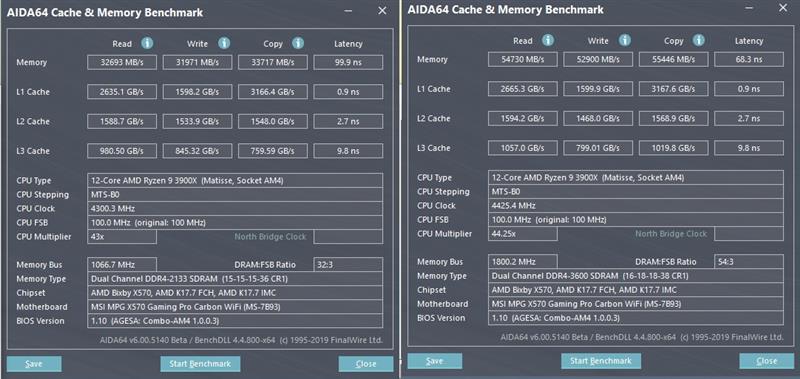
Task: Select L2 Cache Read 1594.2 GB/s
Action: click(x=523, y=118)
